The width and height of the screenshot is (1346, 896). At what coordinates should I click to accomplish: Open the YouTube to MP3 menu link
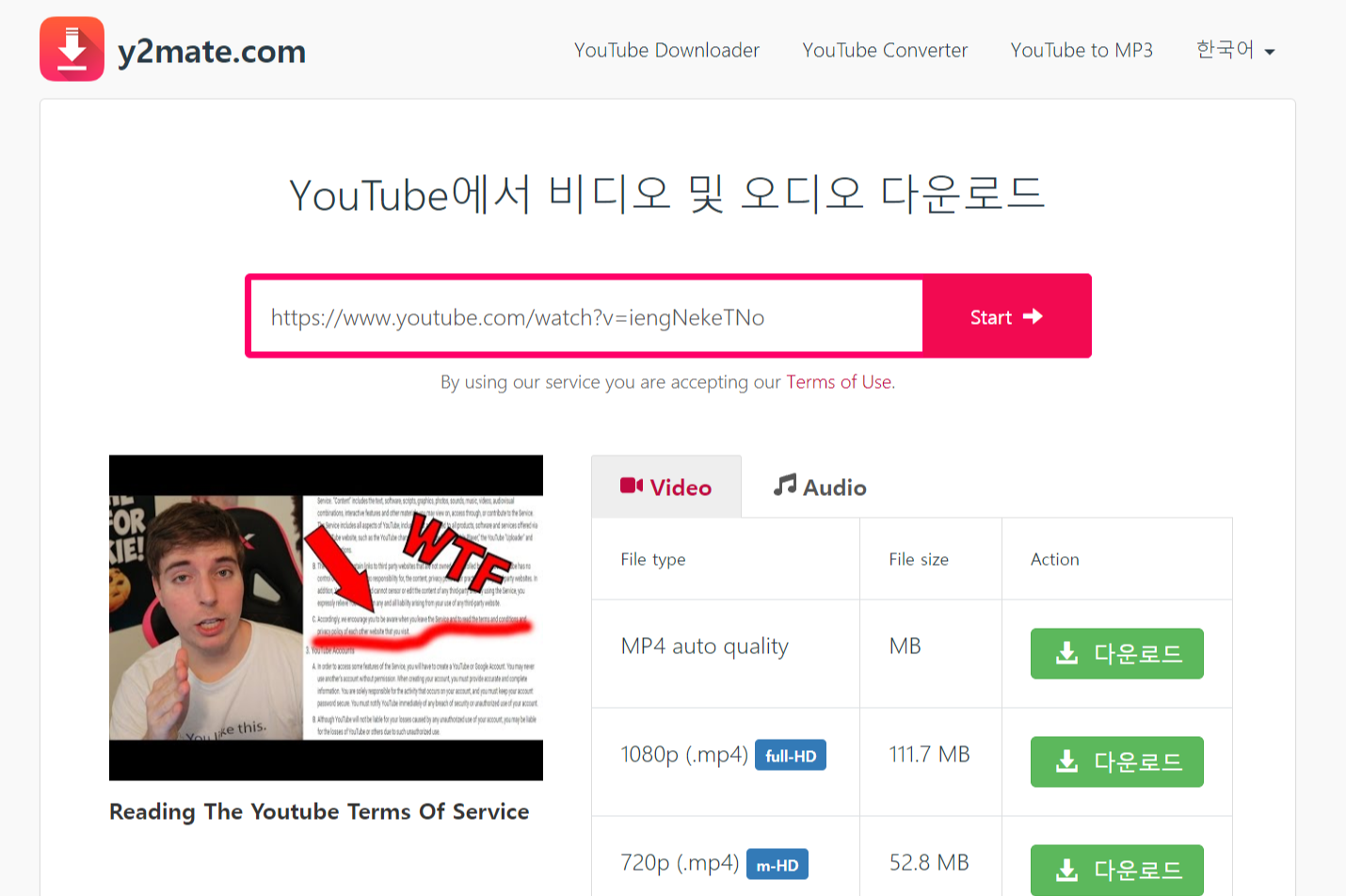tap(1082, 50)
